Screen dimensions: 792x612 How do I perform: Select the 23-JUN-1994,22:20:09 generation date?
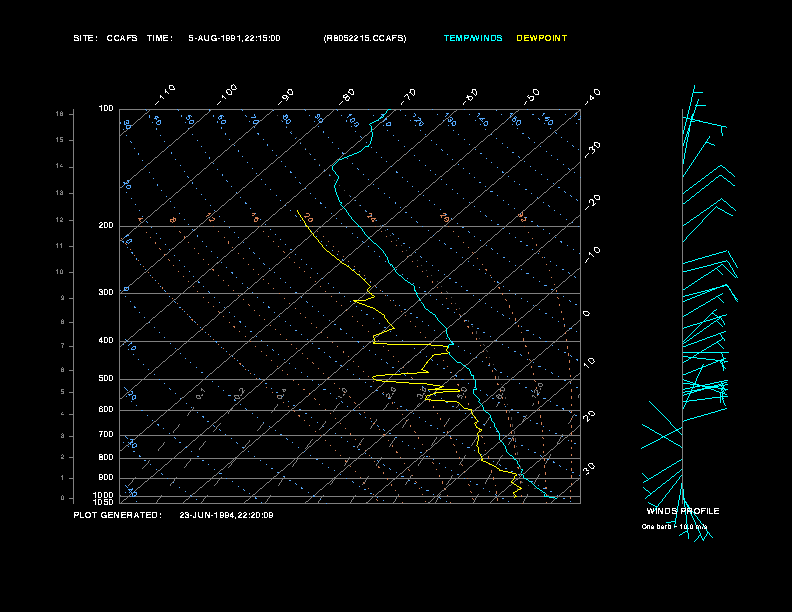point(227,515)
